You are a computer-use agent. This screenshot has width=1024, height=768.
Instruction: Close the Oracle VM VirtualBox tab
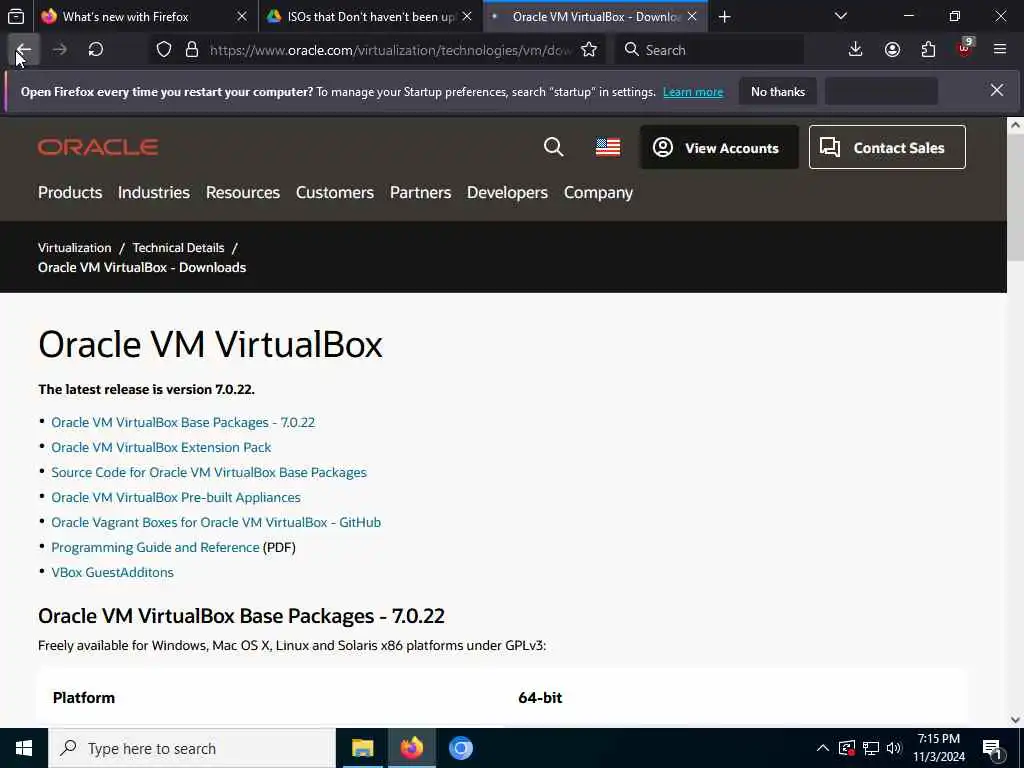(692, 16)
